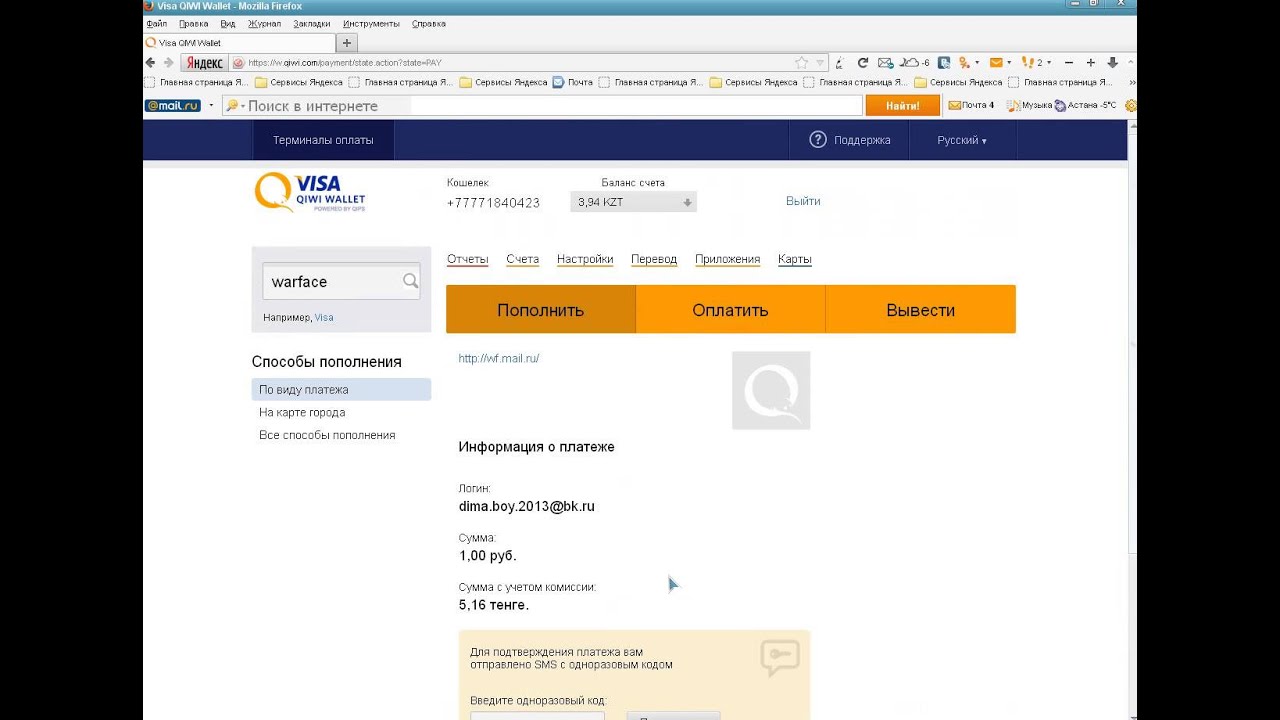Open the Перевод link
The width and height of the screenshot is (1280, 720).
coord(654,259)
